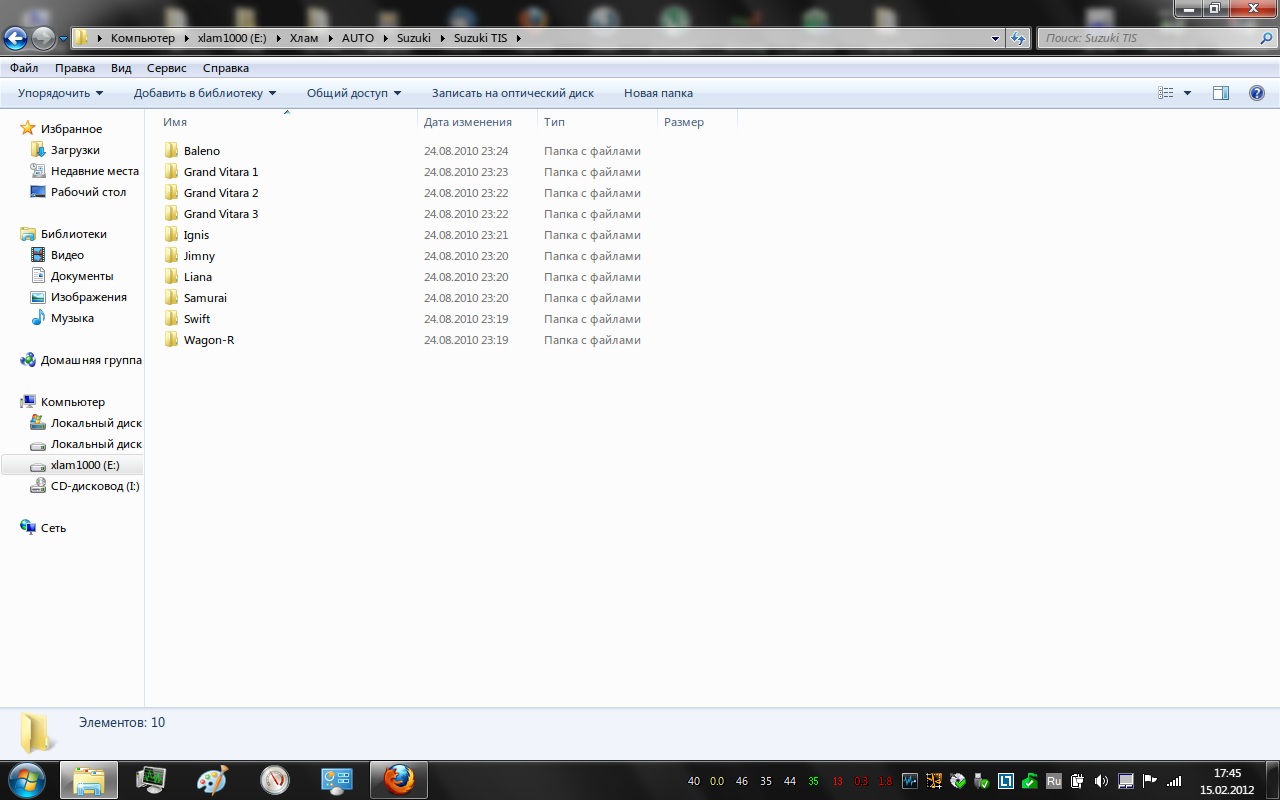This screenshot has height=800, width=1280.
Task: Open the address bar history dropdown arrow
Action: [x=995, y=39]
